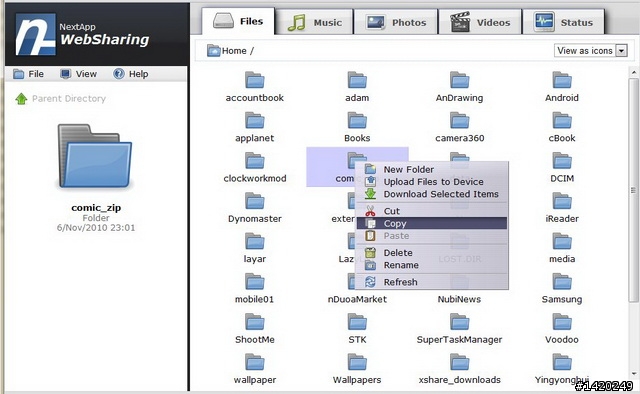The width and height of the screenshot is (640, 394).
Task: Select the layar folder icon
Action: click(x=255, y=241)
